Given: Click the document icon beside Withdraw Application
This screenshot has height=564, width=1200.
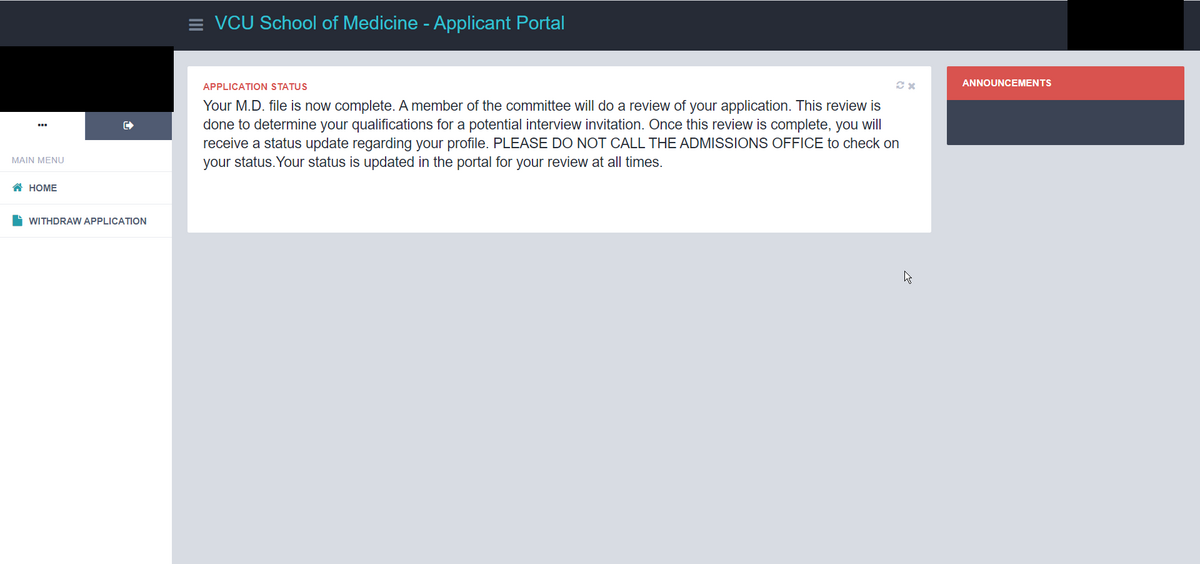Looking at the screenshot, I should tap(17, 221).
